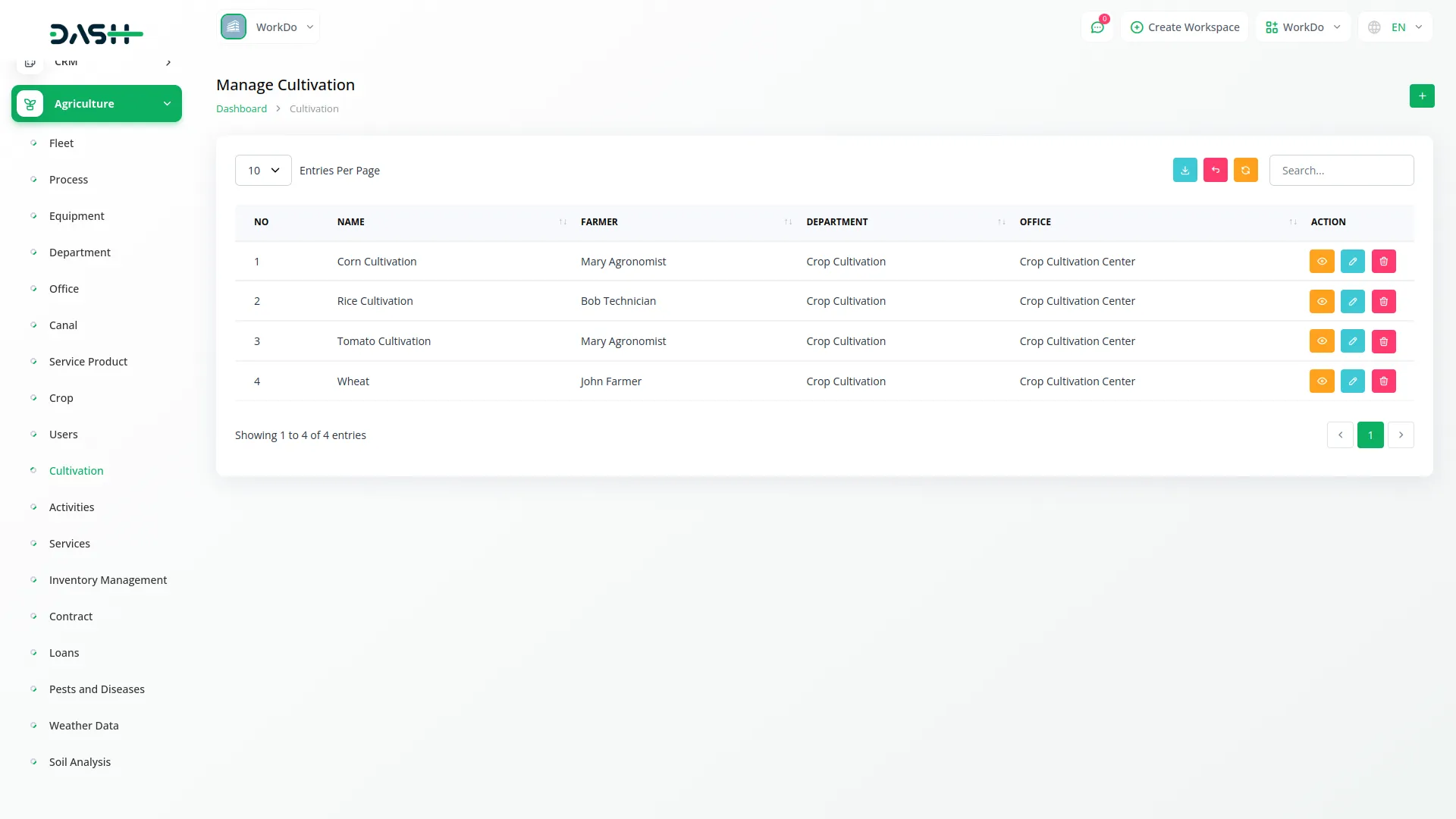Open the entries per page dropdown

click(263, 171)
